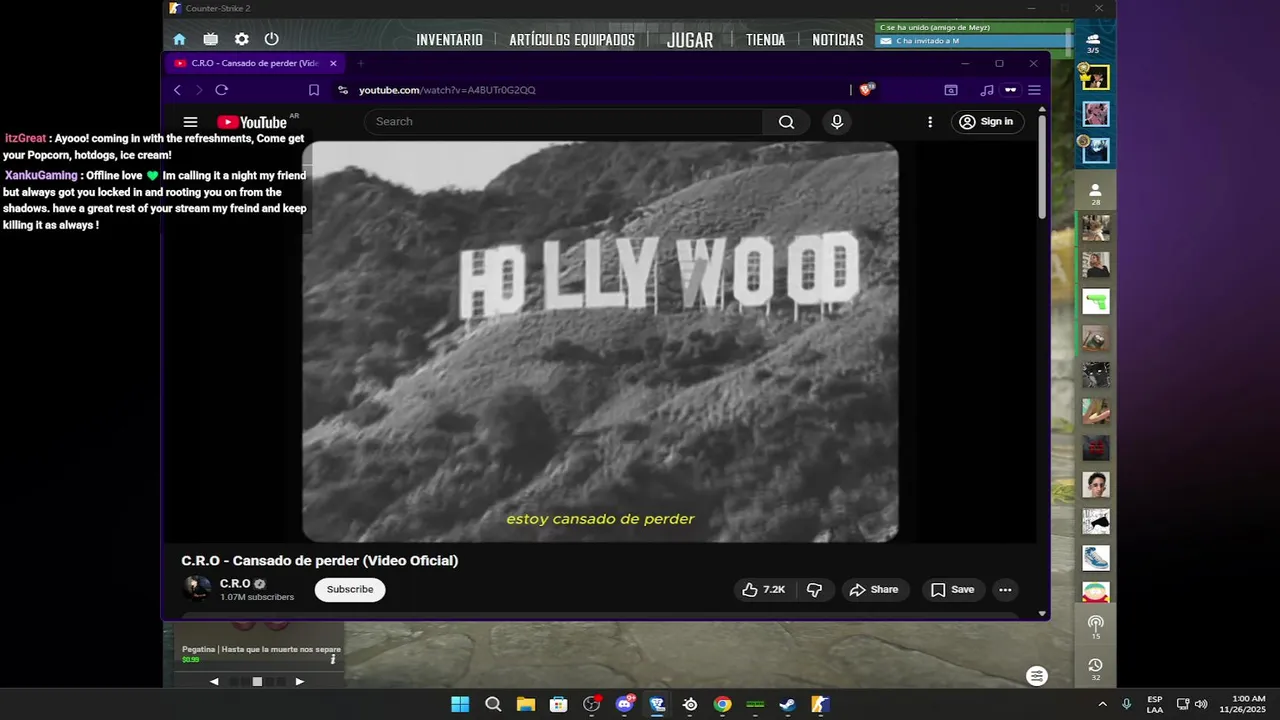Open Pegatina item info icon
This screenshot has height=720, width=1280.
[x=333, y=659]
